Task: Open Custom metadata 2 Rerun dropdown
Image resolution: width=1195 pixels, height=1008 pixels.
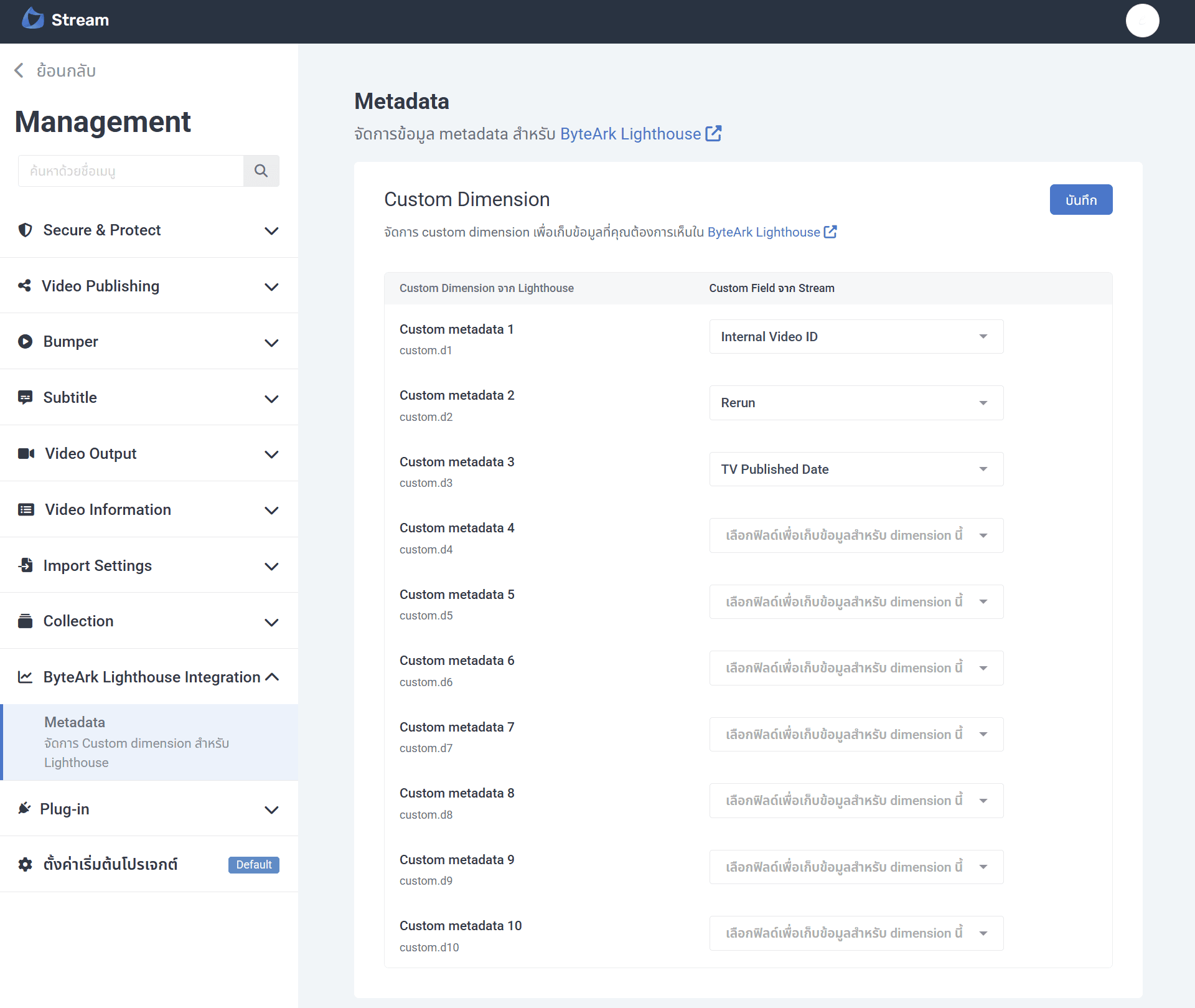Action: [856, 403]
